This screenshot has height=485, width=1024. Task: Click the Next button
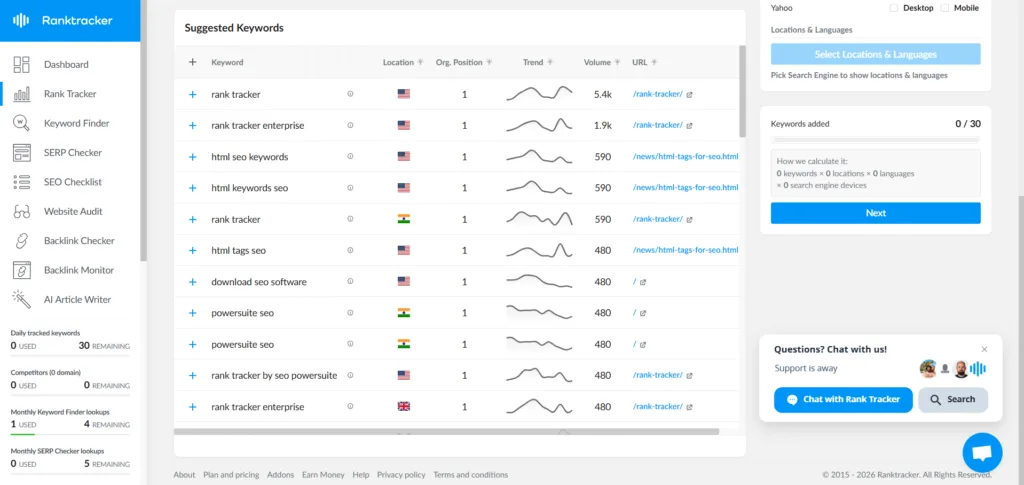[x=875, y=213]
